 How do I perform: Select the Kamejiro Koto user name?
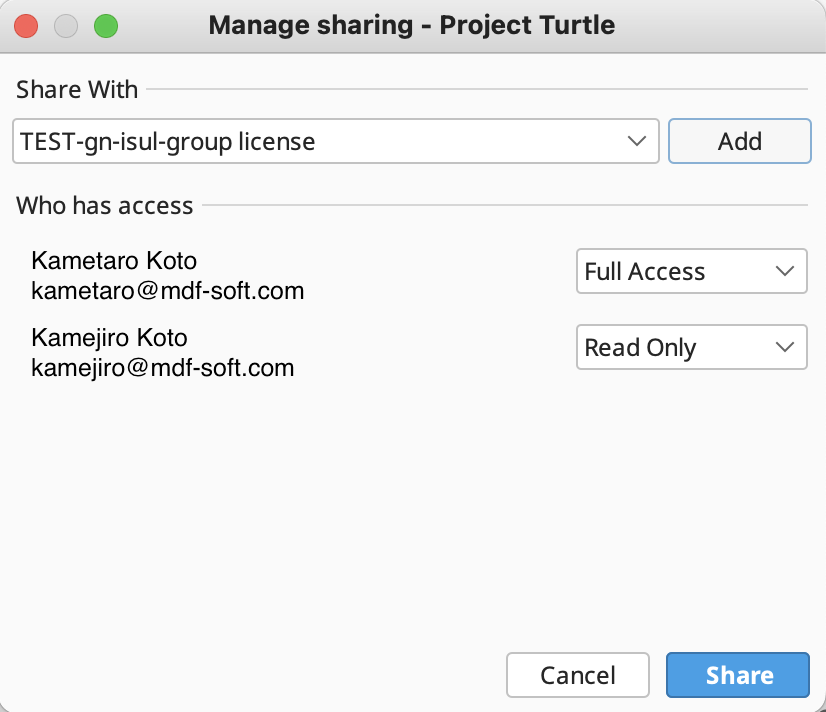[109, 337]
